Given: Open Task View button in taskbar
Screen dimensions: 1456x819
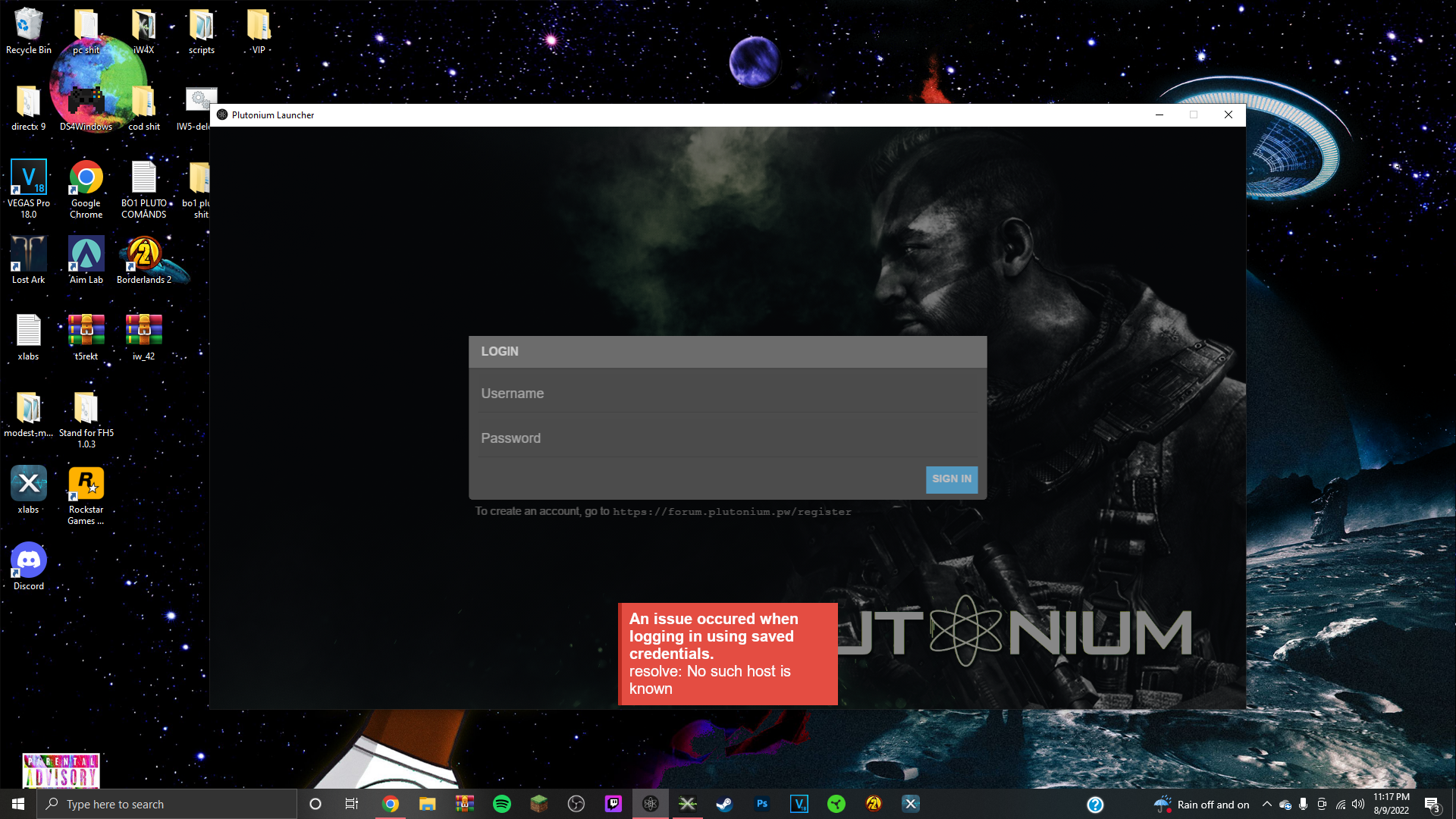Looking at the screenshot, I should click(353, 803).
